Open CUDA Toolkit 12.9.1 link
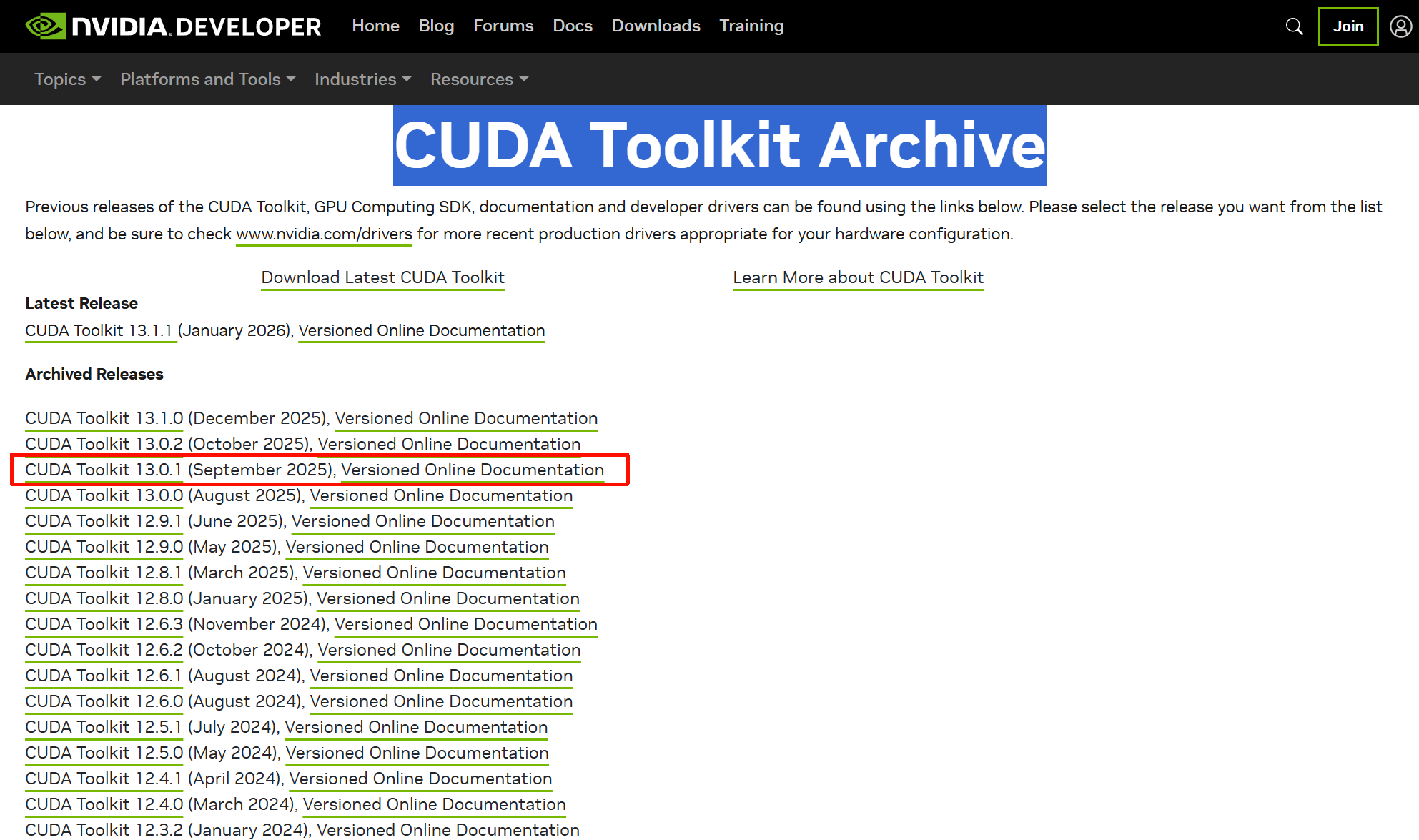The width and height of the screenshot is (1419, 840). [104, 522]
